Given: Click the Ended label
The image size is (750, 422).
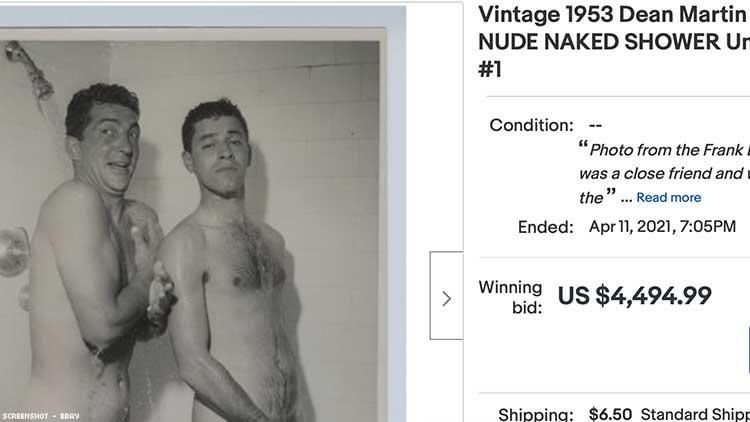Looking at the screenshot, I should click(x=545, y=227).
